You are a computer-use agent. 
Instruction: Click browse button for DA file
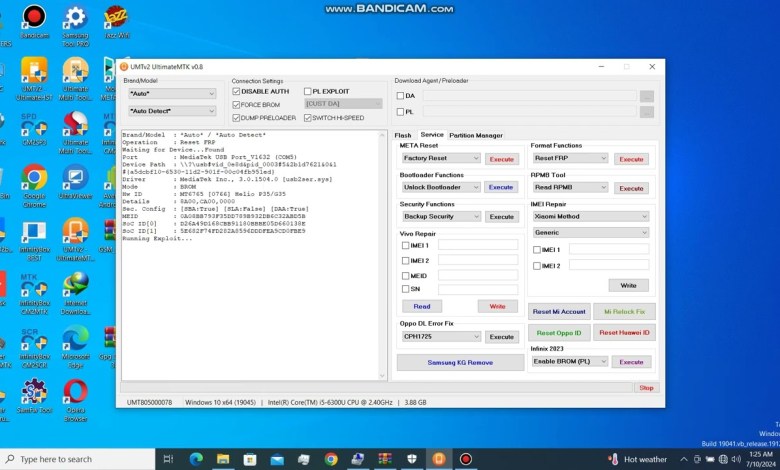647,96
